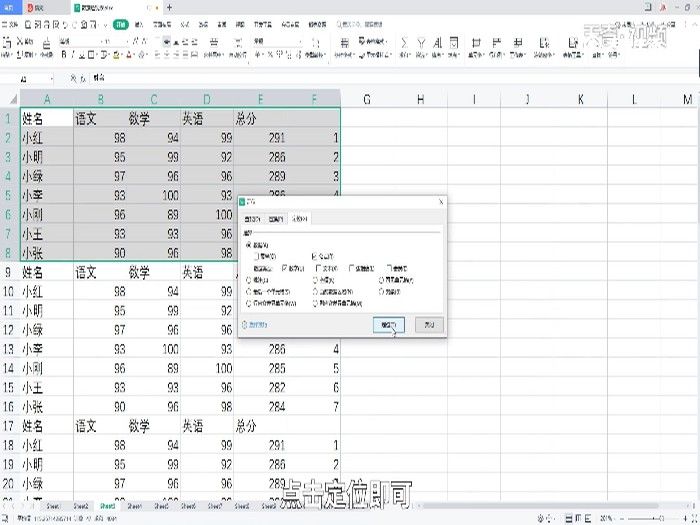This screenshot has width=700, height=525.
Task: Toggle the Logical values checkbox in dialog
Action: click(352, 268)
